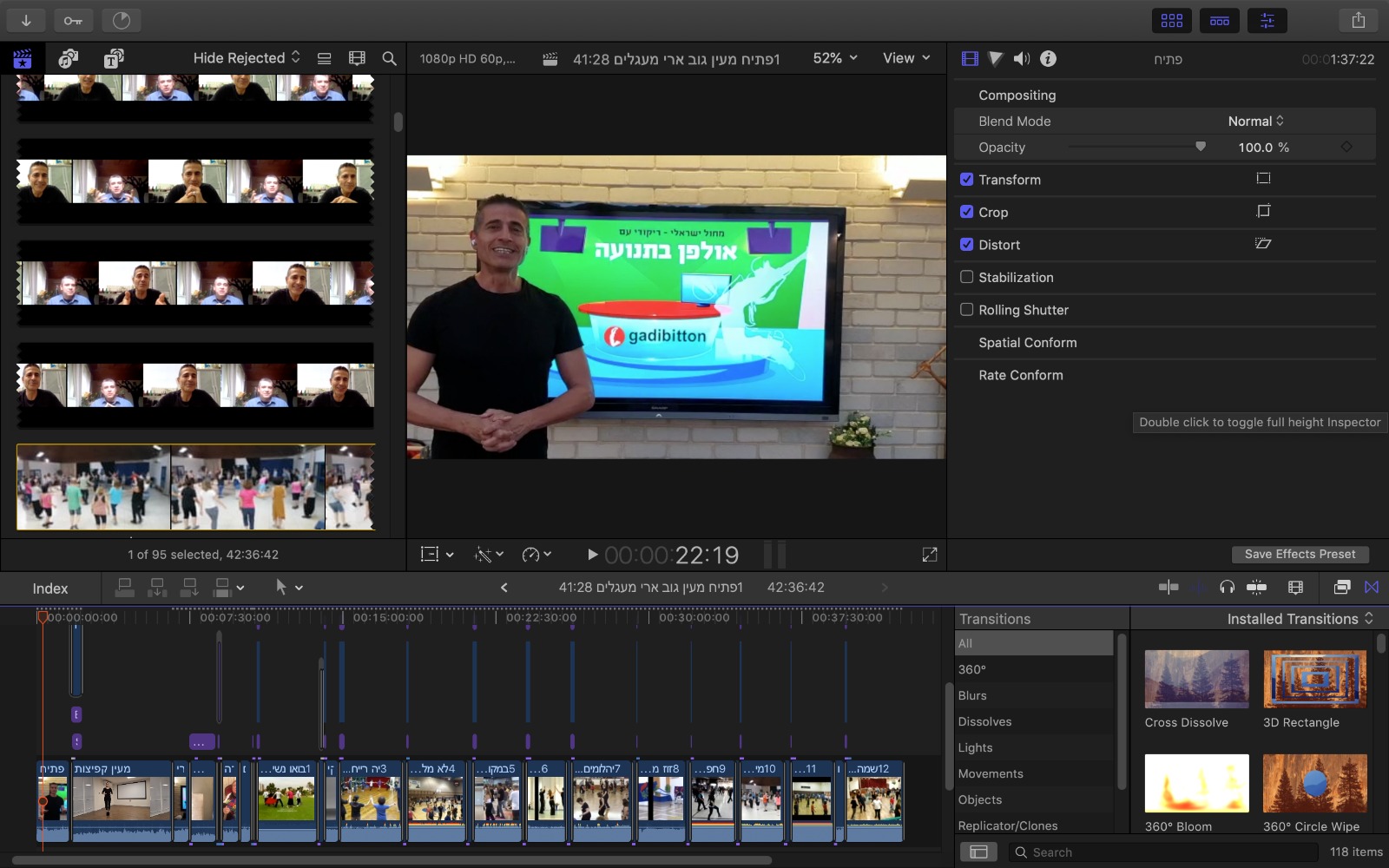Uncheck the Distort checkbox
This screenshot has width=1389, height=868.
tap(966, 245)
